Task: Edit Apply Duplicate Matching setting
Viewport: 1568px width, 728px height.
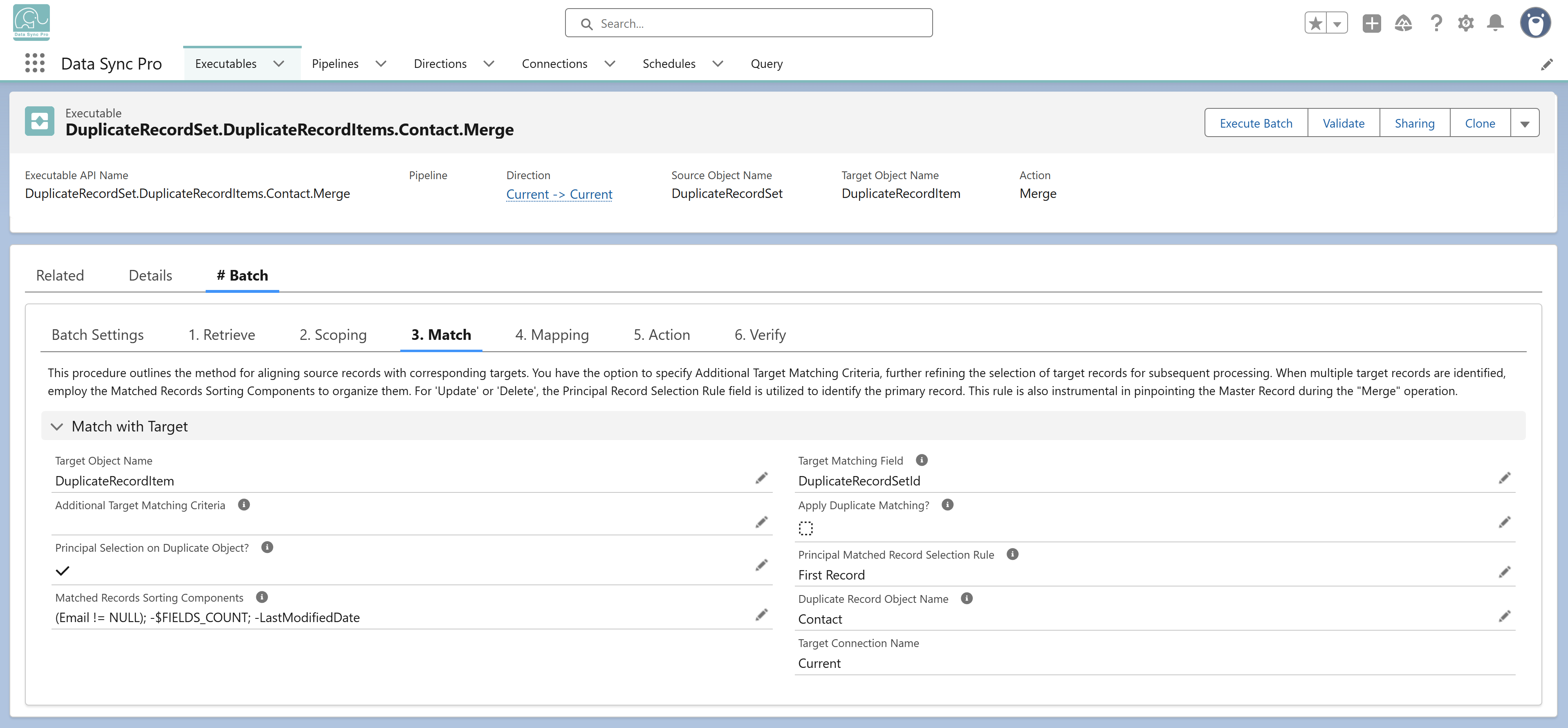Action: [x=1505, y=522]
